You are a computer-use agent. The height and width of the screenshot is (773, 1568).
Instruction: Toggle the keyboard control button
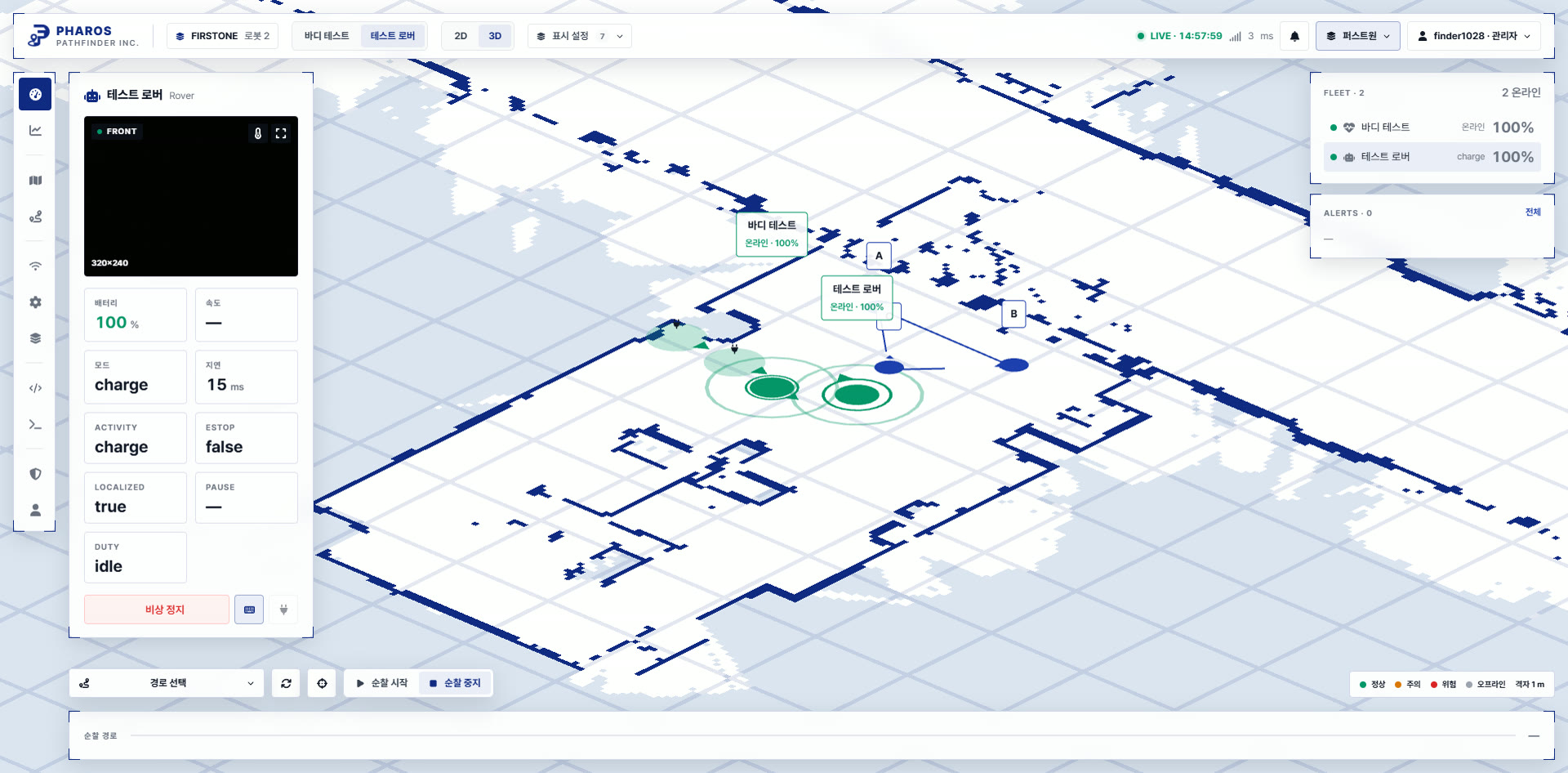tap(249, 610)
